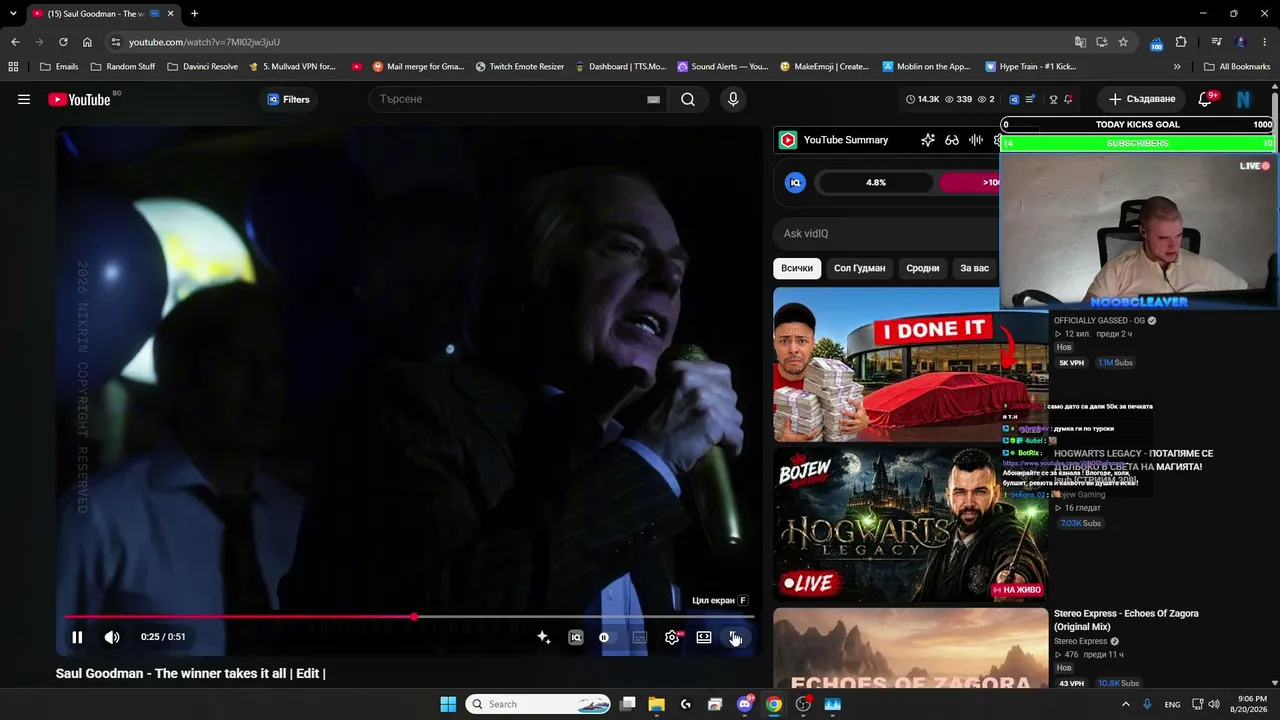This screenshot has height=720, width=1280.
Task: Open the I DONE IT video thumbnail
Action: tap(910, 365)
